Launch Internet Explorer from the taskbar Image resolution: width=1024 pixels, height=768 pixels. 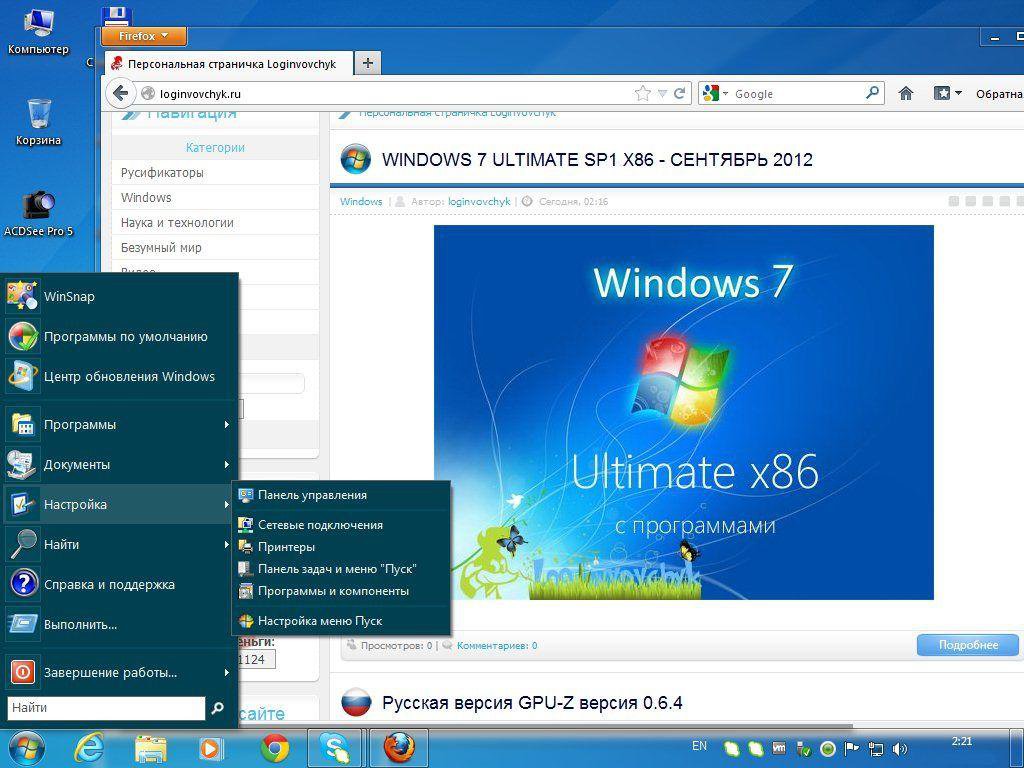(89, 747)
